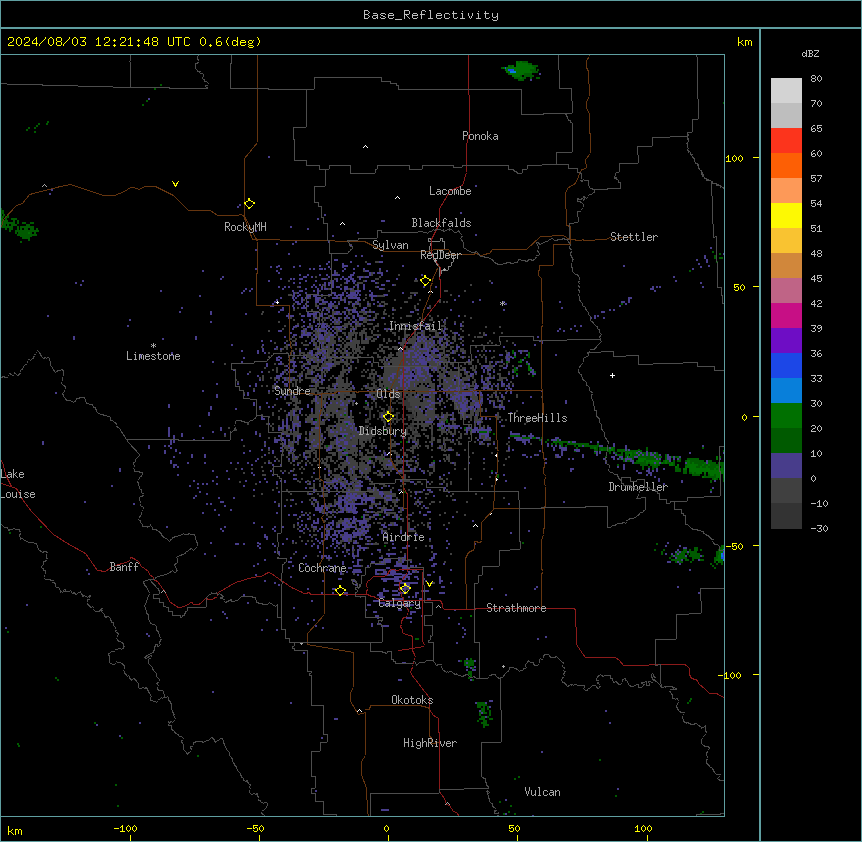
Task: Click the slate-blue 0-10 dBZ legend color
Action: click(x=786, y=466)
